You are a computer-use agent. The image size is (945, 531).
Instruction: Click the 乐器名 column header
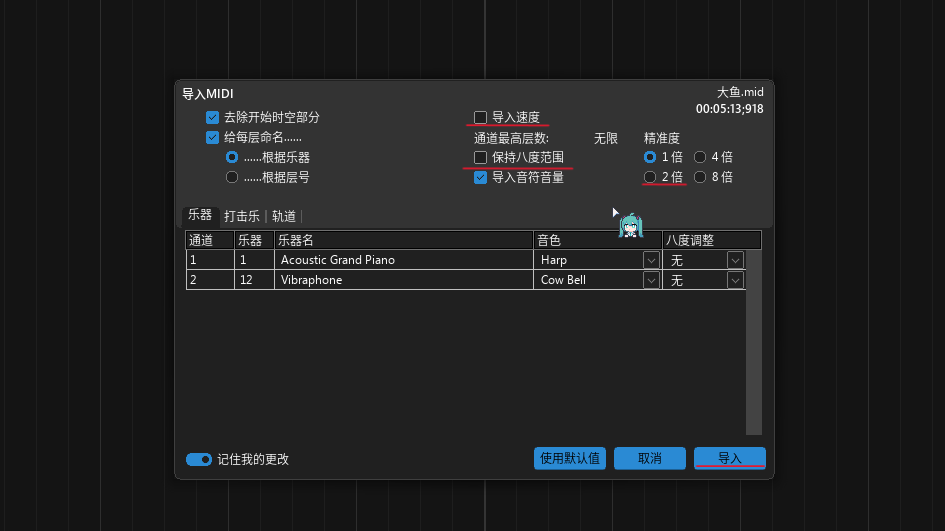404,240
